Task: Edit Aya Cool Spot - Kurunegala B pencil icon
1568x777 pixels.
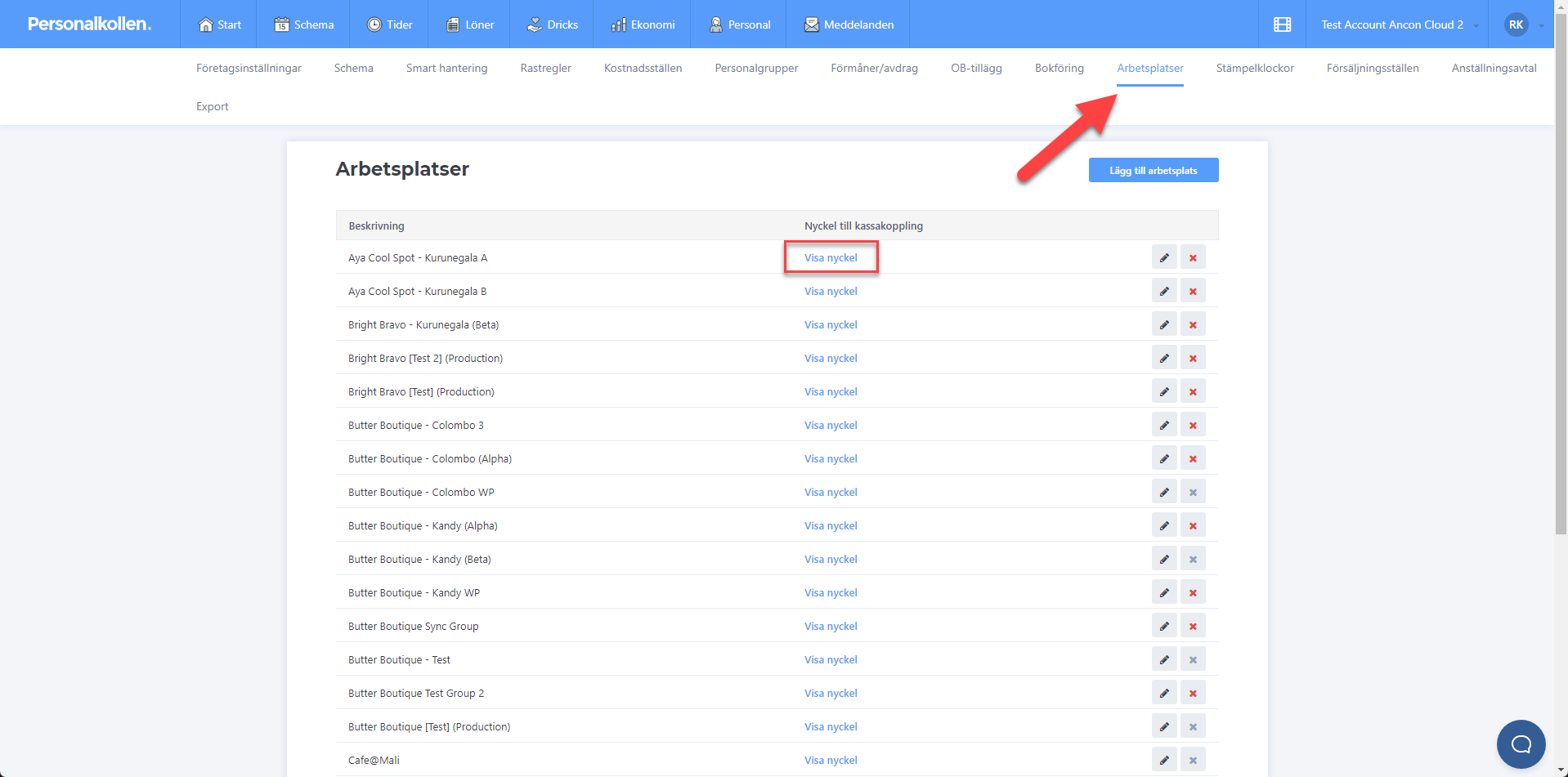Action: [1164, 291]
